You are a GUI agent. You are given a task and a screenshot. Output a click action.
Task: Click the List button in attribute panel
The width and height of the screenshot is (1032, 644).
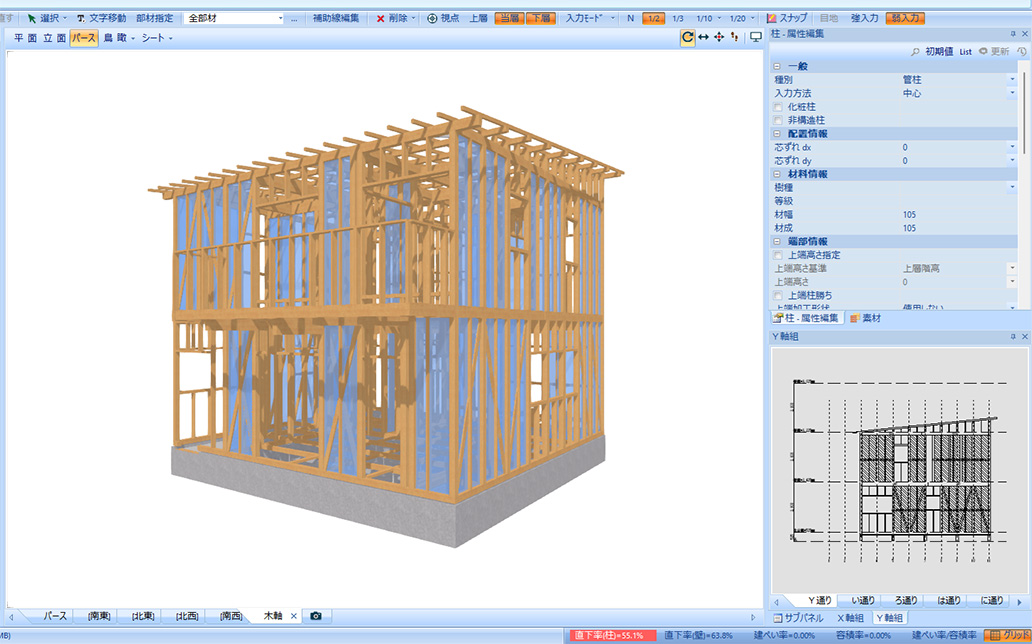(x=965, y=51)
